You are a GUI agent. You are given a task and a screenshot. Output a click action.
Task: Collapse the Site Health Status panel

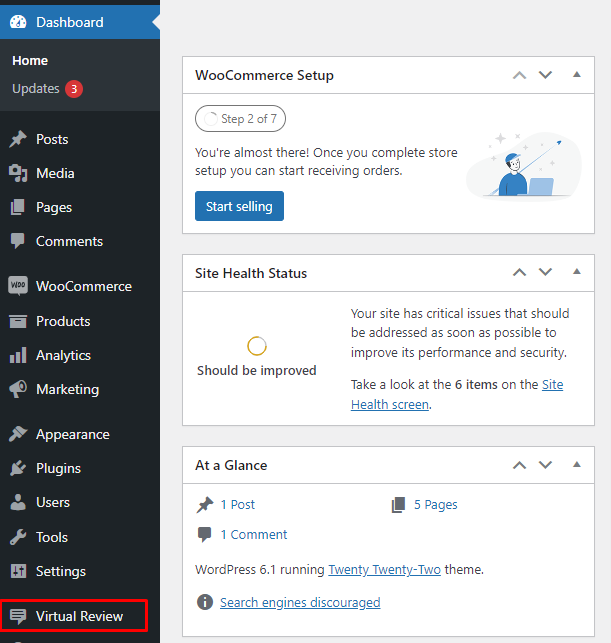point(577,271)
